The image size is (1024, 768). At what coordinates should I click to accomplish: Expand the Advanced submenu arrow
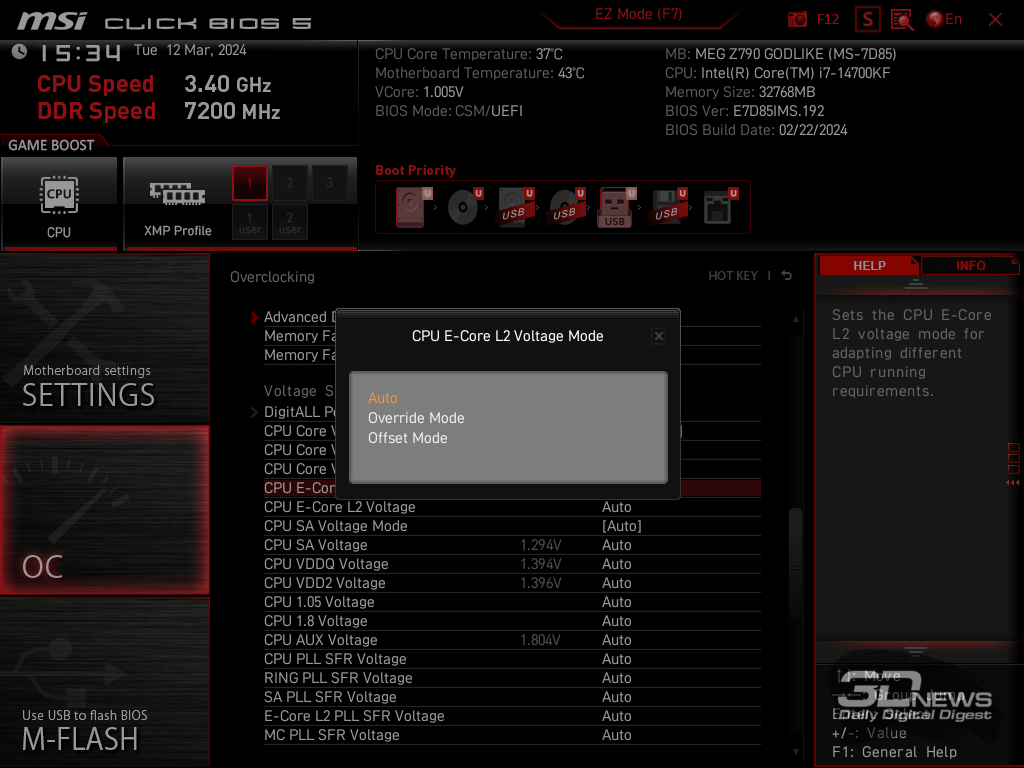254,317
